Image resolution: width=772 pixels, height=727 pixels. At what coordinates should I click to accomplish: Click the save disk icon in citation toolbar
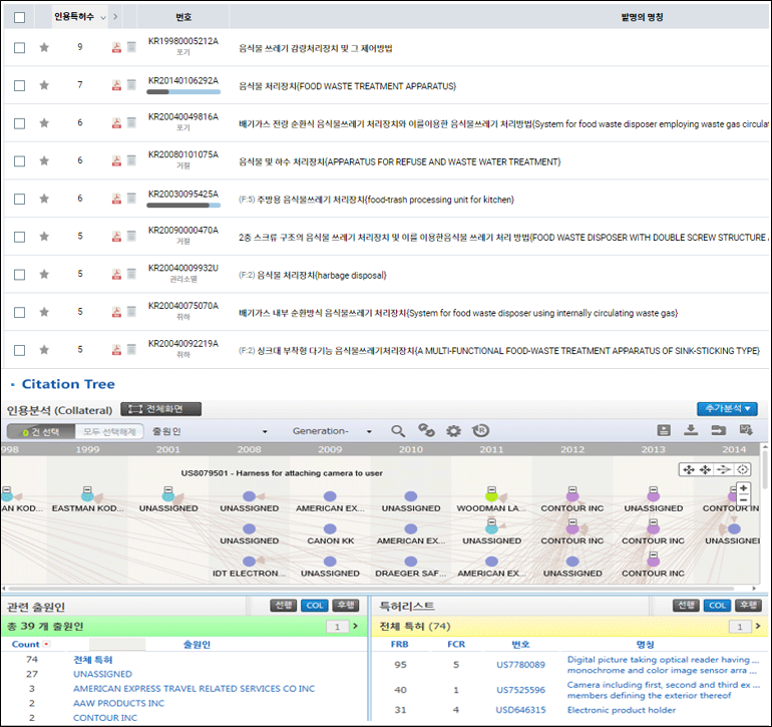[x=663, y=431]
